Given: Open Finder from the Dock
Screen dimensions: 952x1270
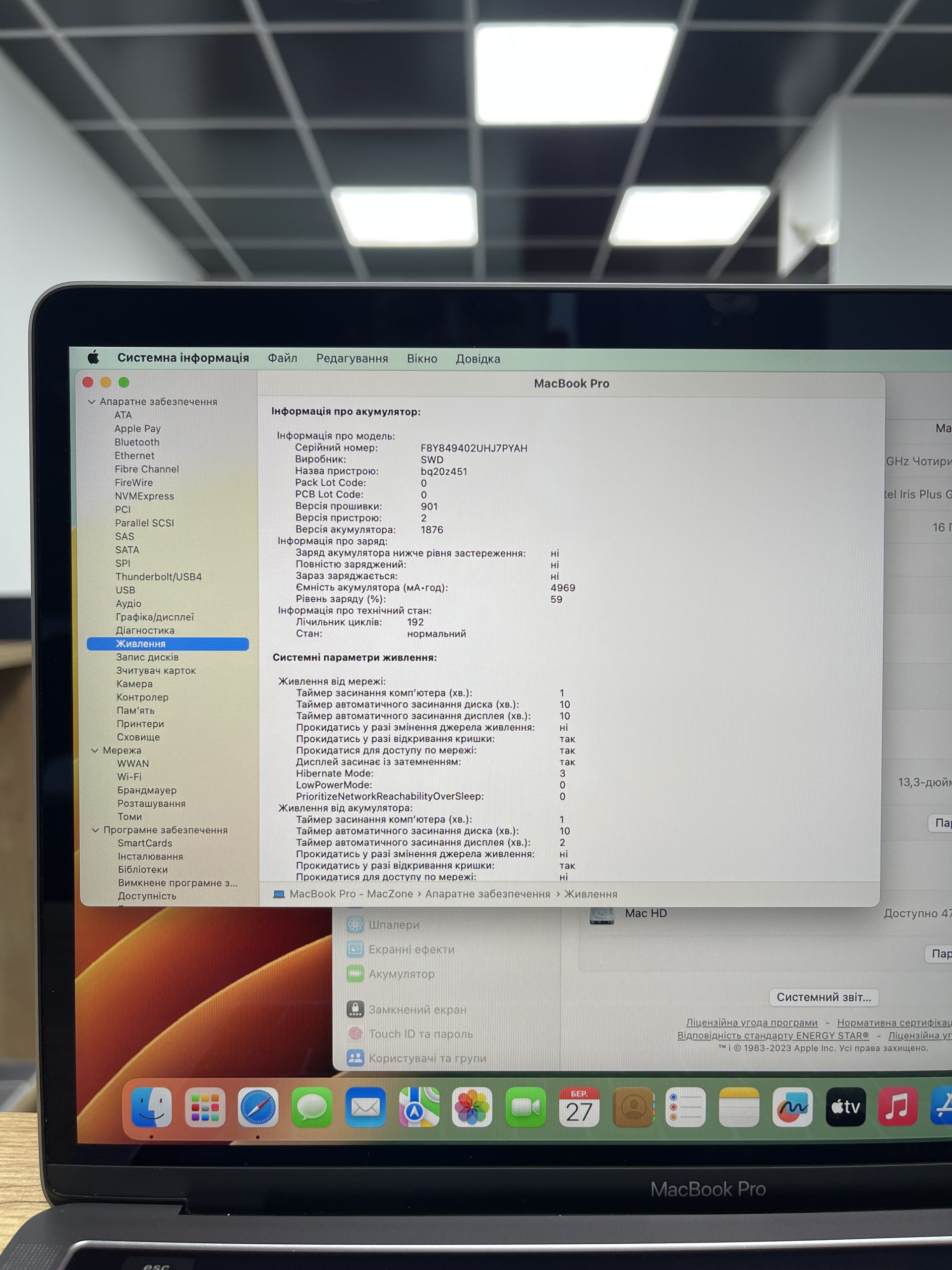Looking at the screenshot, I should click(x=152, y=1106).
